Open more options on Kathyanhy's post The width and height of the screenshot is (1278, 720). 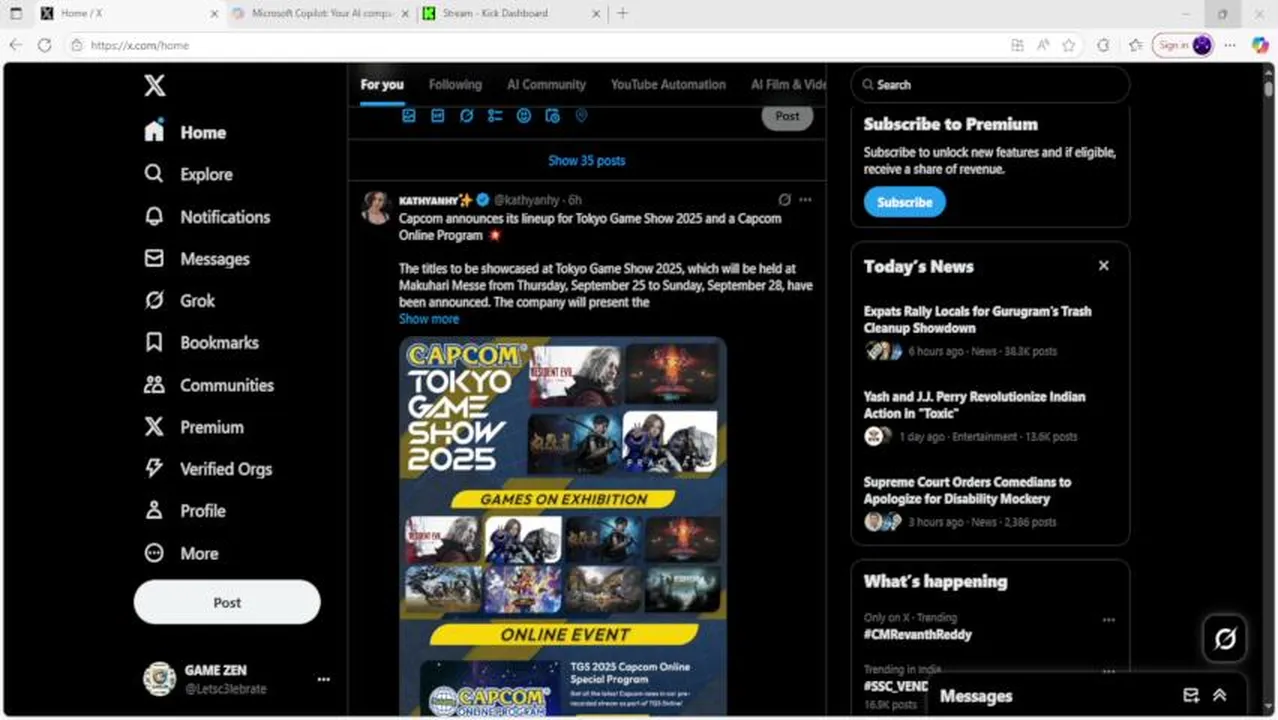pyautogui.click(x=805, y=200)
